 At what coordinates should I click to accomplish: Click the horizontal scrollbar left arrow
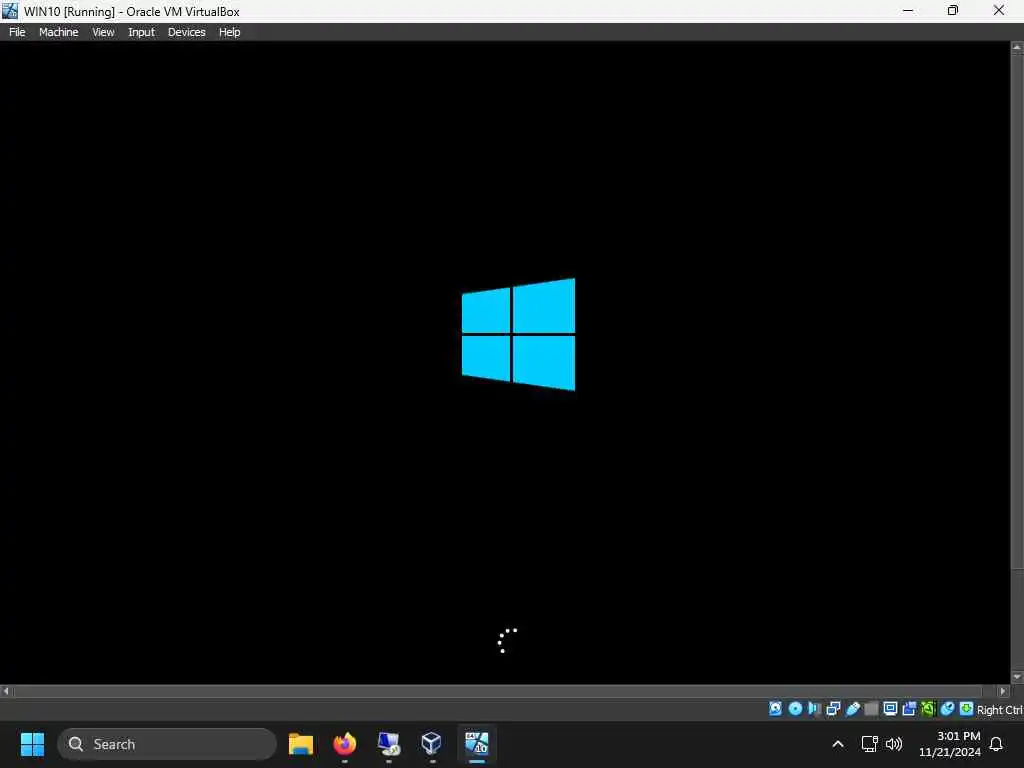[x=6, y=691]
